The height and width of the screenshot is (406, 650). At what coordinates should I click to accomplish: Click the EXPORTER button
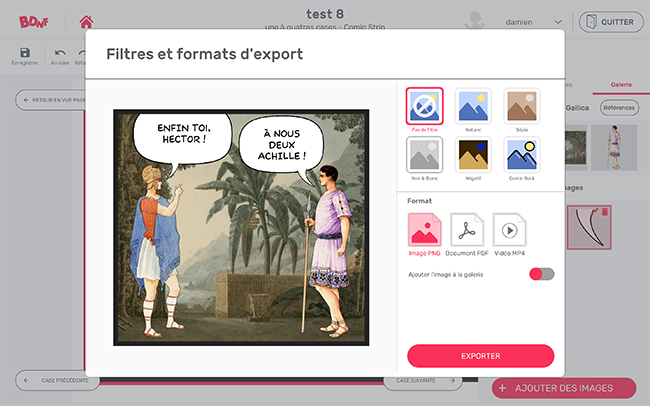click(x=480, y=356)
